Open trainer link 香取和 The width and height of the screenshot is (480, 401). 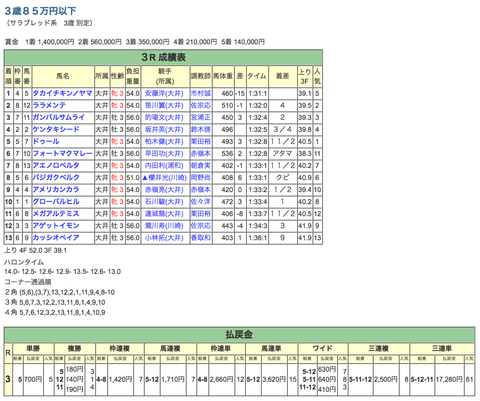pyautogui.click(x=201, y=238)
